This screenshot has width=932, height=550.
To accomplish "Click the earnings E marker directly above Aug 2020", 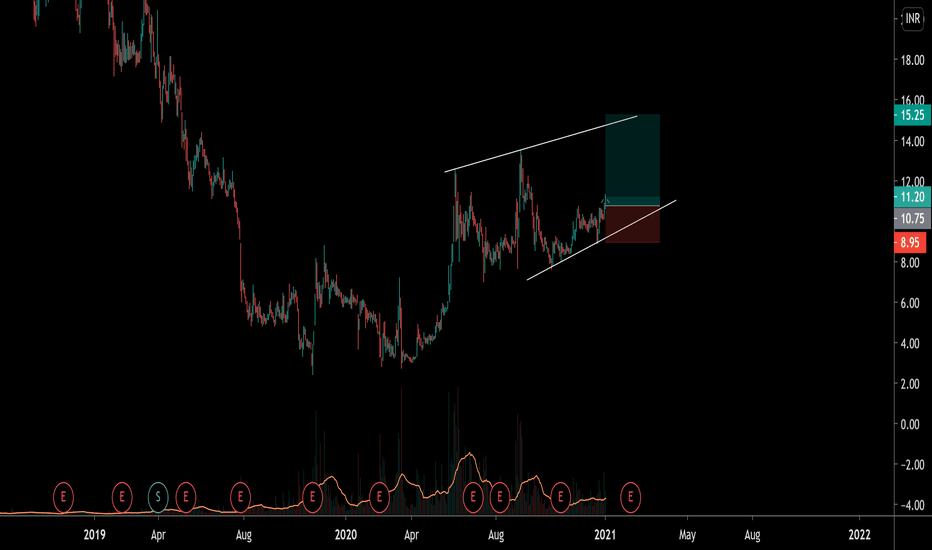I will [x=500, y=497].
